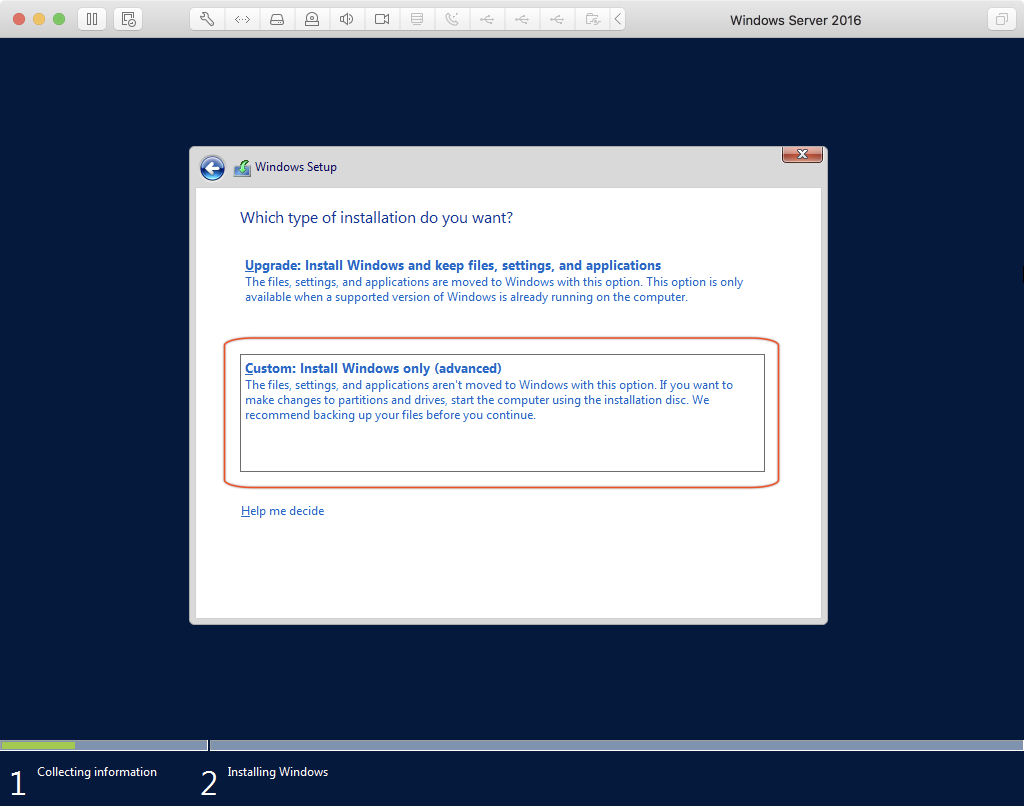Click the CD/DVD drive icon
1024x806 pixels.
coord(312,19)
